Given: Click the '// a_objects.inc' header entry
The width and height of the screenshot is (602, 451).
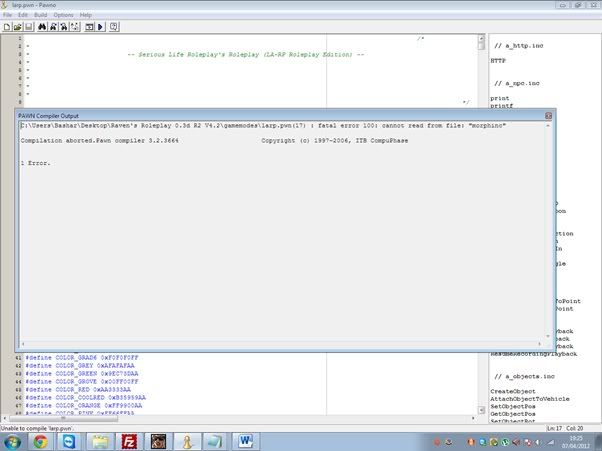Looking at the screenshot, I should (524, 377).
